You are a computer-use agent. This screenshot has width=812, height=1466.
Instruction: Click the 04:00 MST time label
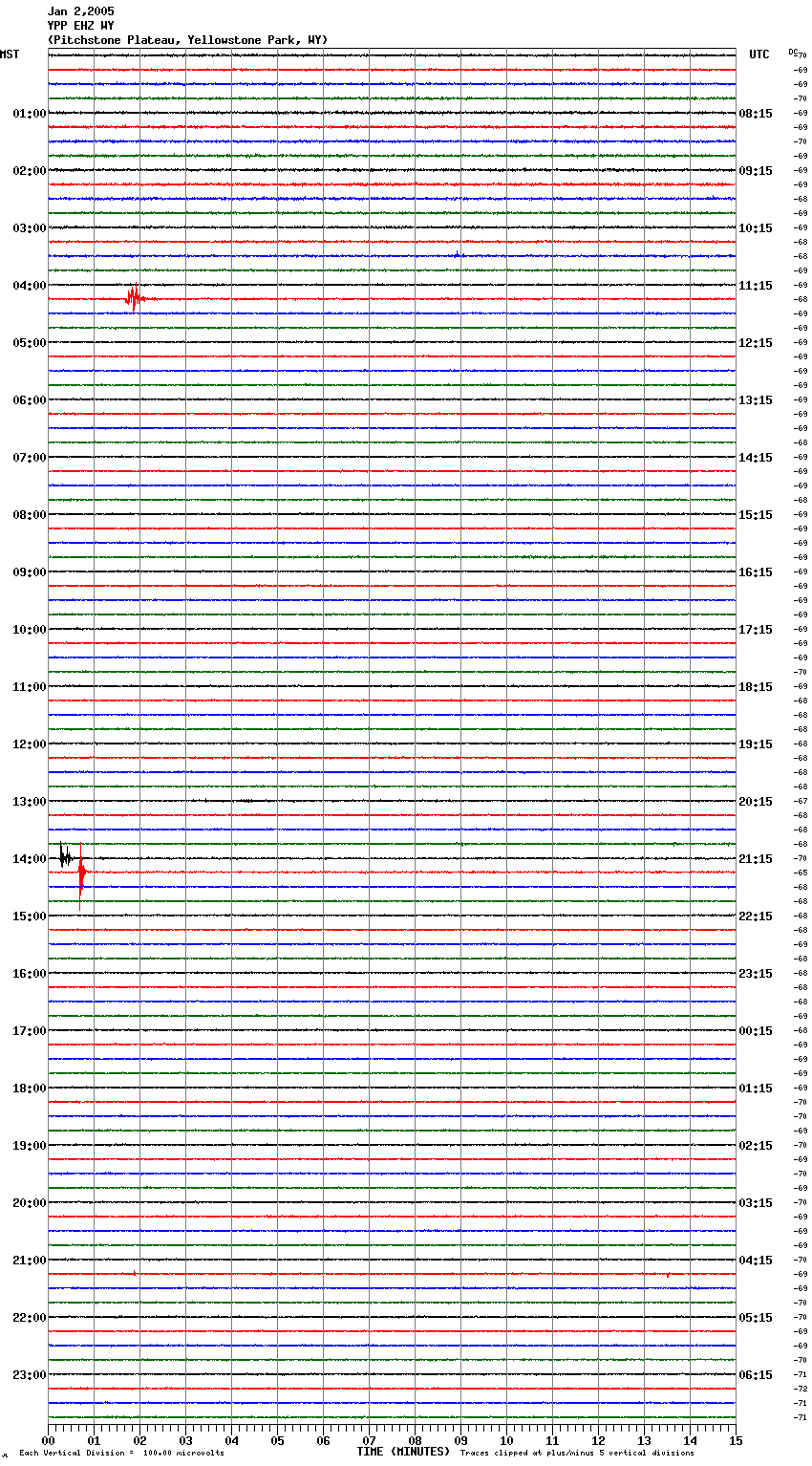[x=30, y=286]
